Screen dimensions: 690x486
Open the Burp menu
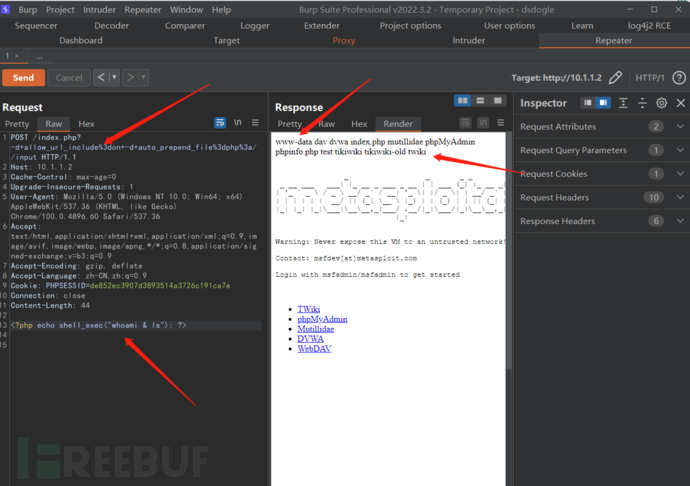(x=28, y=10)
